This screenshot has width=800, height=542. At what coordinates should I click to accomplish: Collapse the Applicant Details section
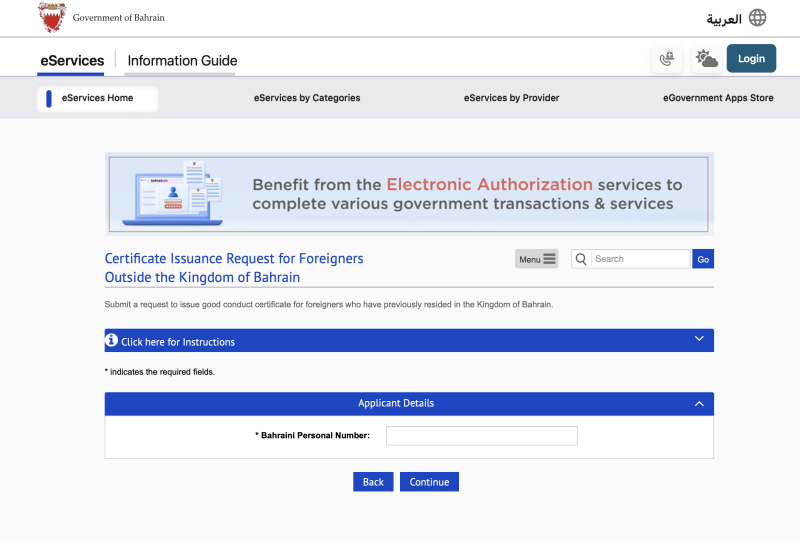click(699, 403)
